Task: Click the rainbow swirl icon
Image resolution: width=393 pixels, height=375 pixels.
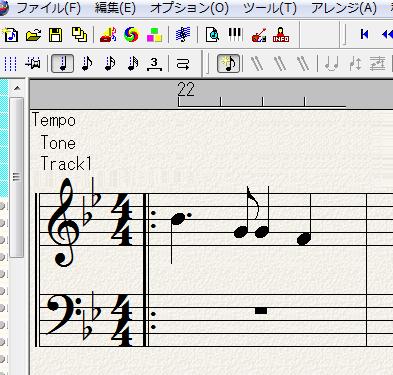Action: [x=131, y=35]
